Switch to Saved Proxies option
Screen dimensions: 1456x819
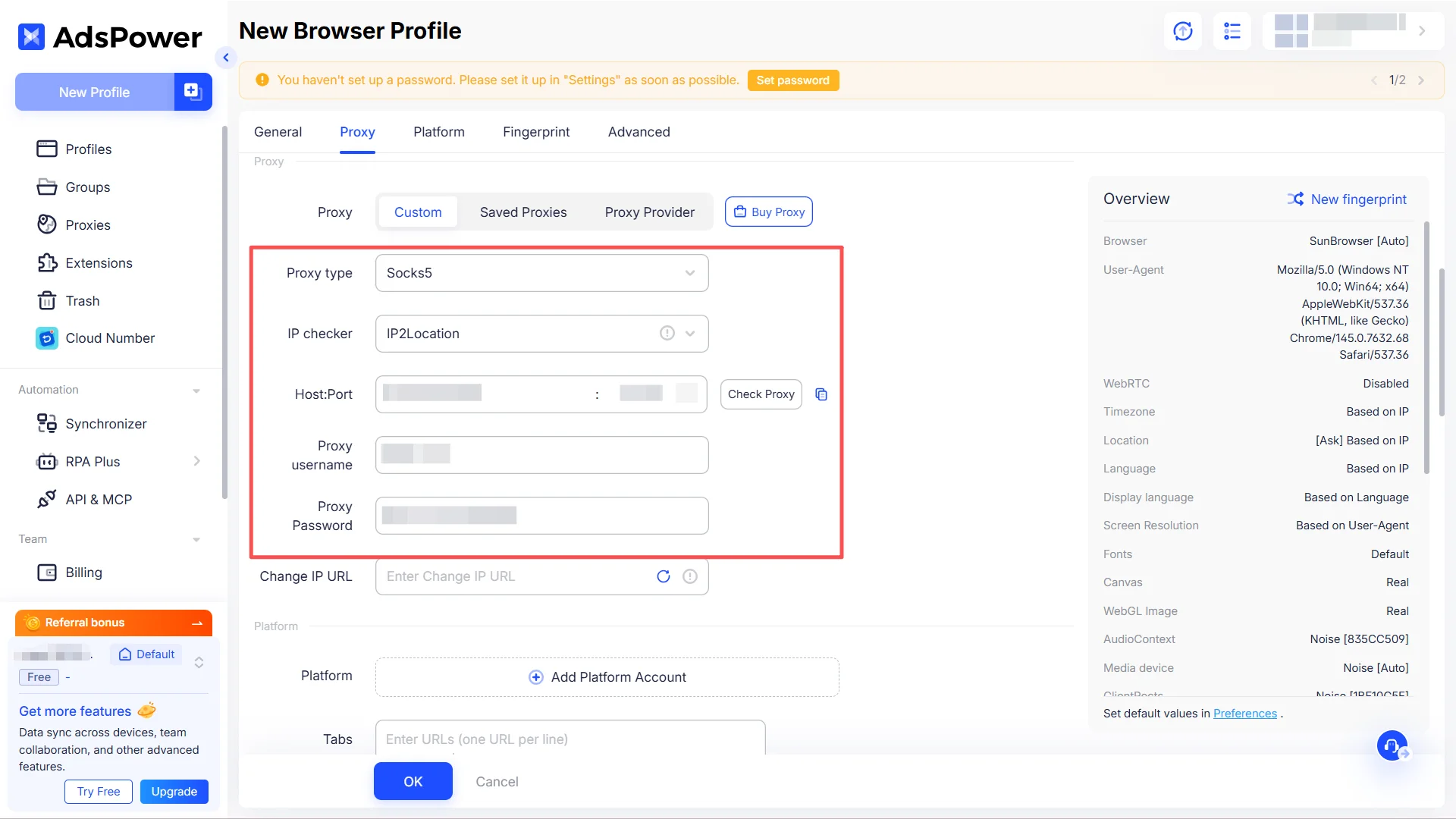(522, 212)
